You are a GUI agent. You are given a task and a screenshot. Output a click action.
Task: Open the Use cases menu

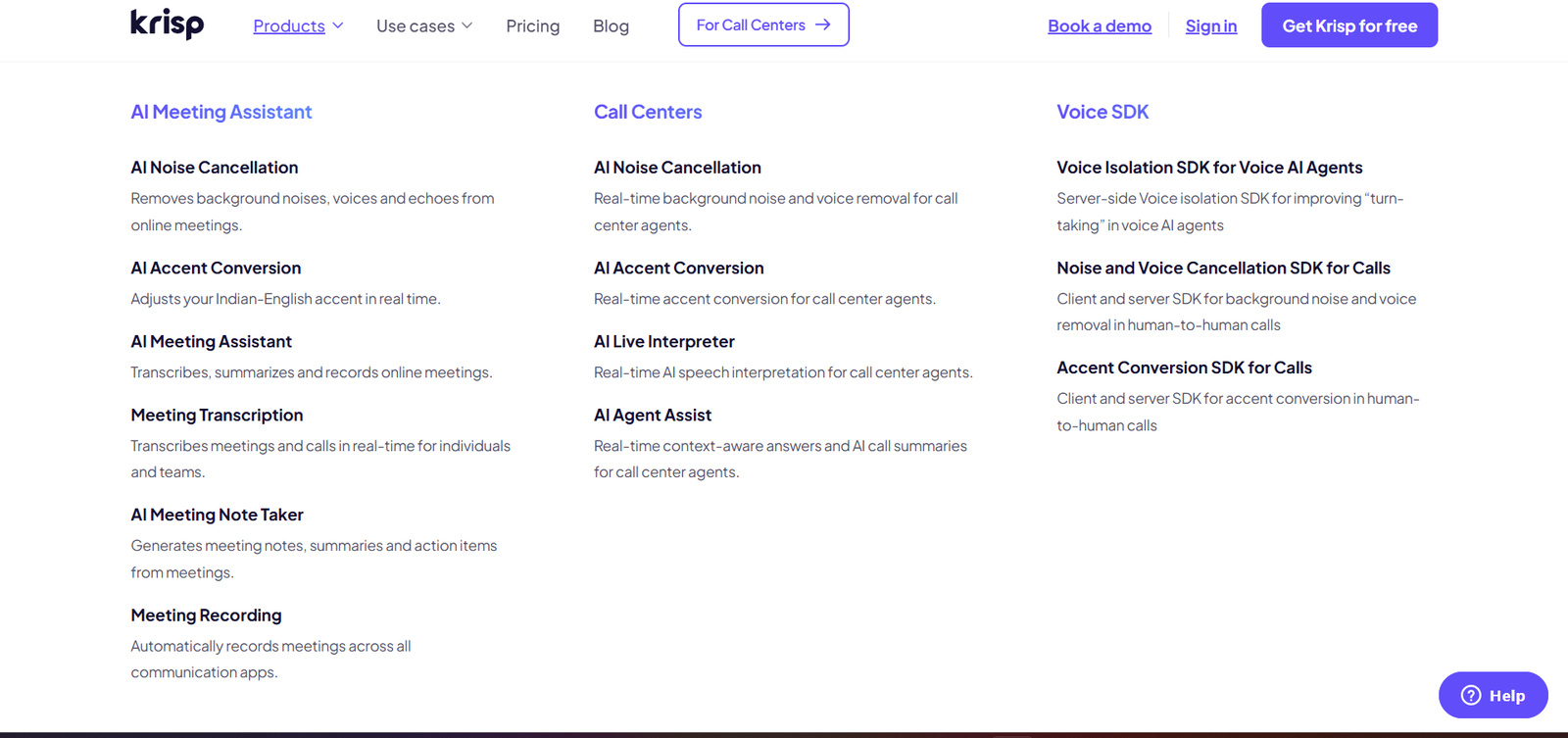tap(416, 25)
